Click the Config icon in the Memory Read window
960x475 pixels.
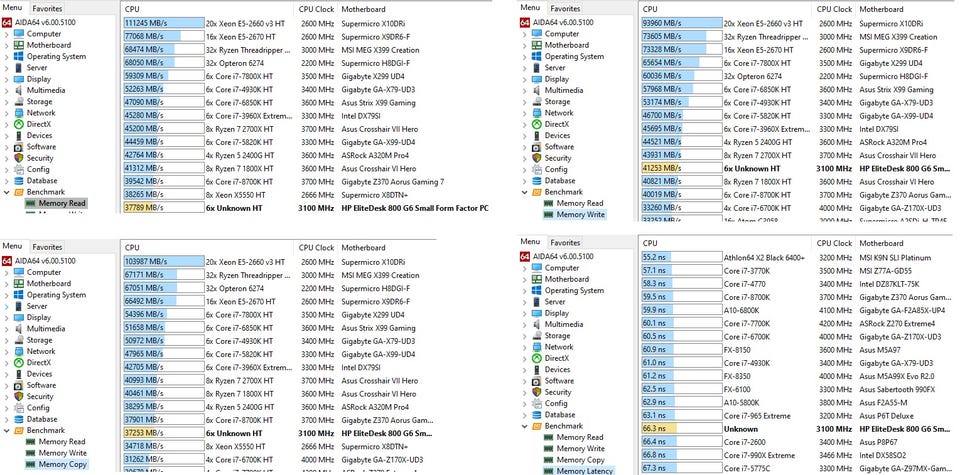click(x=18, y=169)
